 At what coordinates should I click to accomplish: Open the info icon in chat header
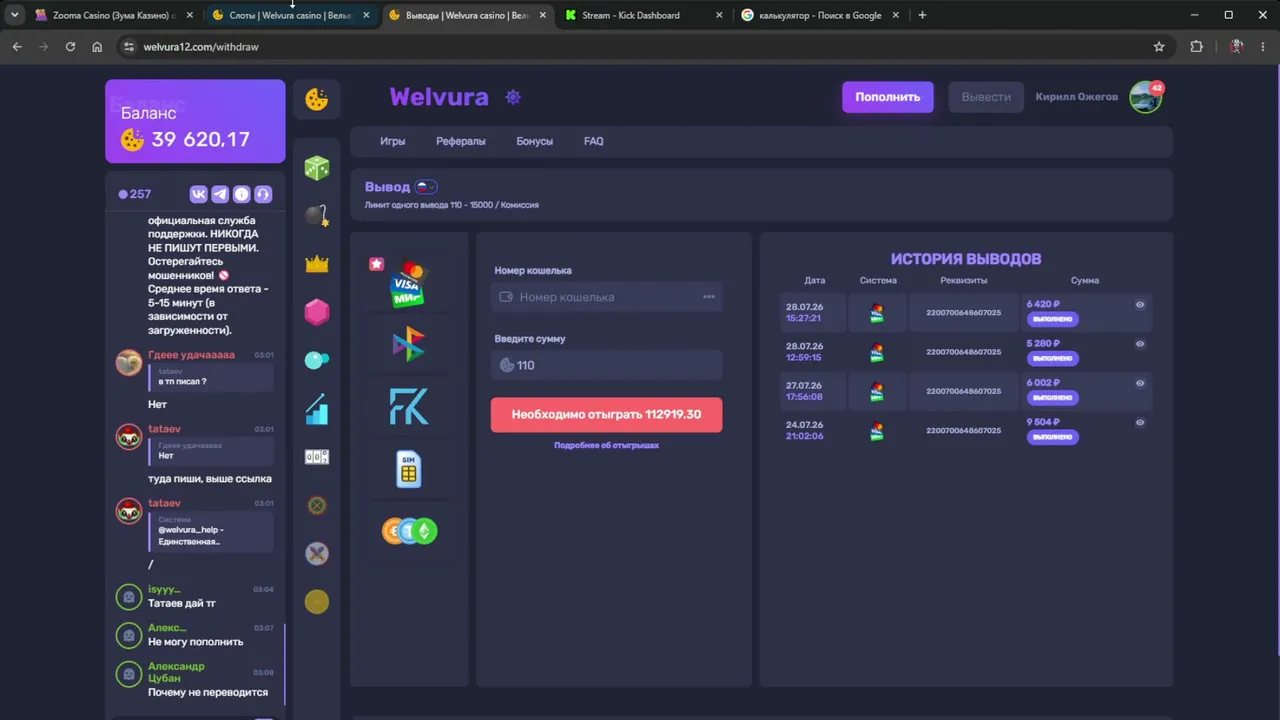pos(242,194)
